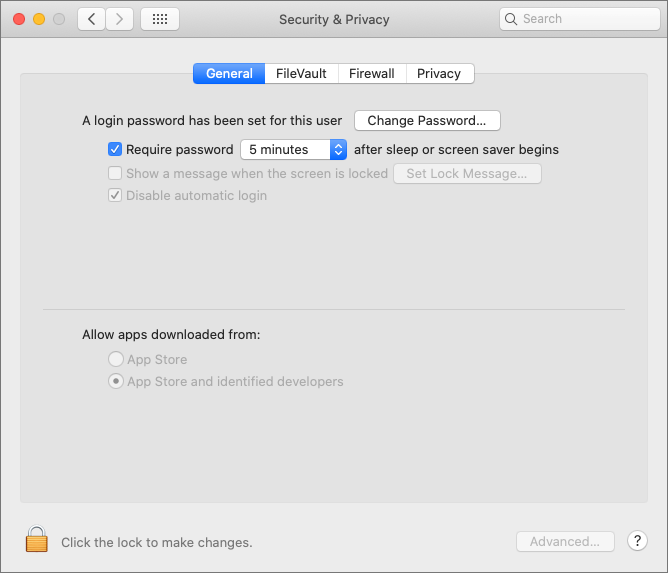The width and height of the screenshot is (668, 573).
Task: Select the App Store radio button
Action: pyautogui.click(x=116, y=360)
